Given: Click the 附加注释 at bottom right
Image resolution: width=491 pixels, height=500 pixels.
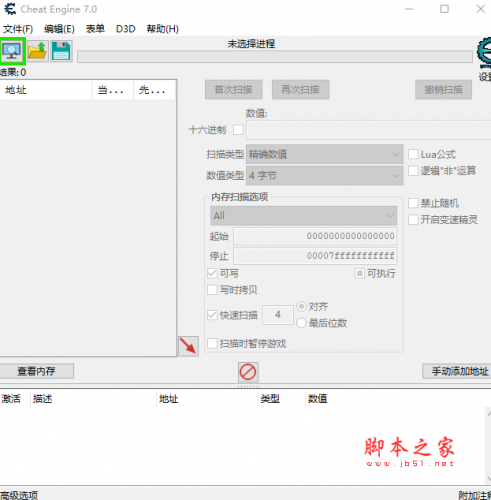Looking at the screenshot, I should [475, 495].
